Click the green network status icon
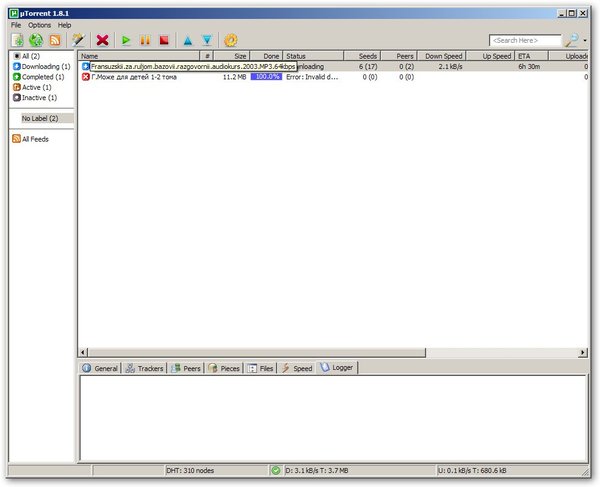The image size is (600, 487). (x=276, y=471)
